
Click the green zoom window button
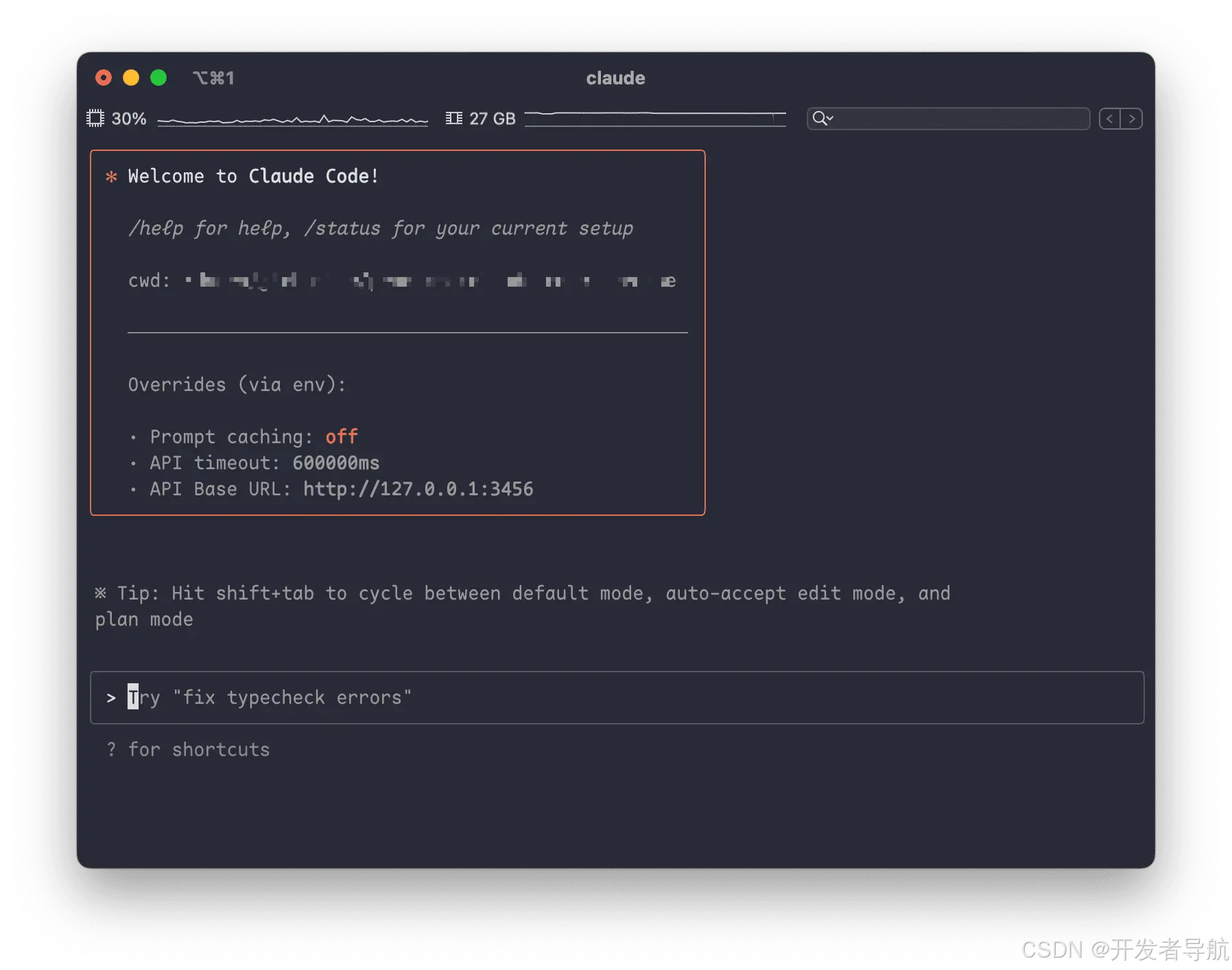pos(158,78)
